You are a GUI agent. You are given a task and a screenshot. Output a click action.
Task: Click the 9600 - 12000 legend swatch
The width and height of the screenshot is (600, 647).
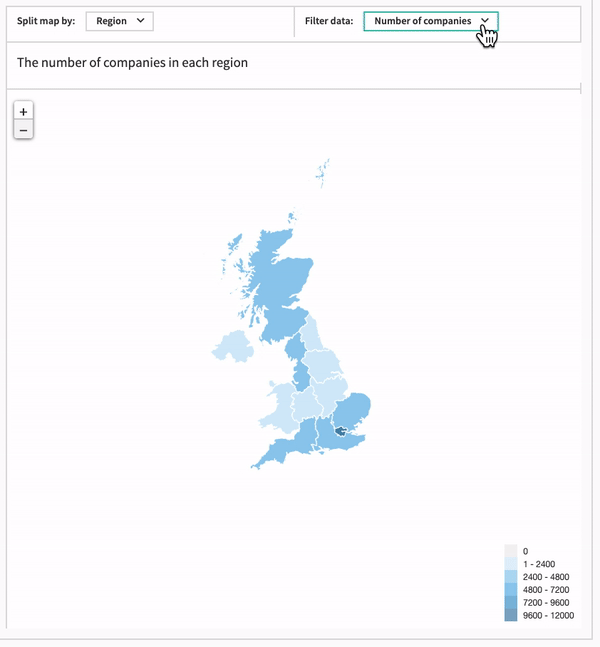pyautogui.click(x=510, y=615)
